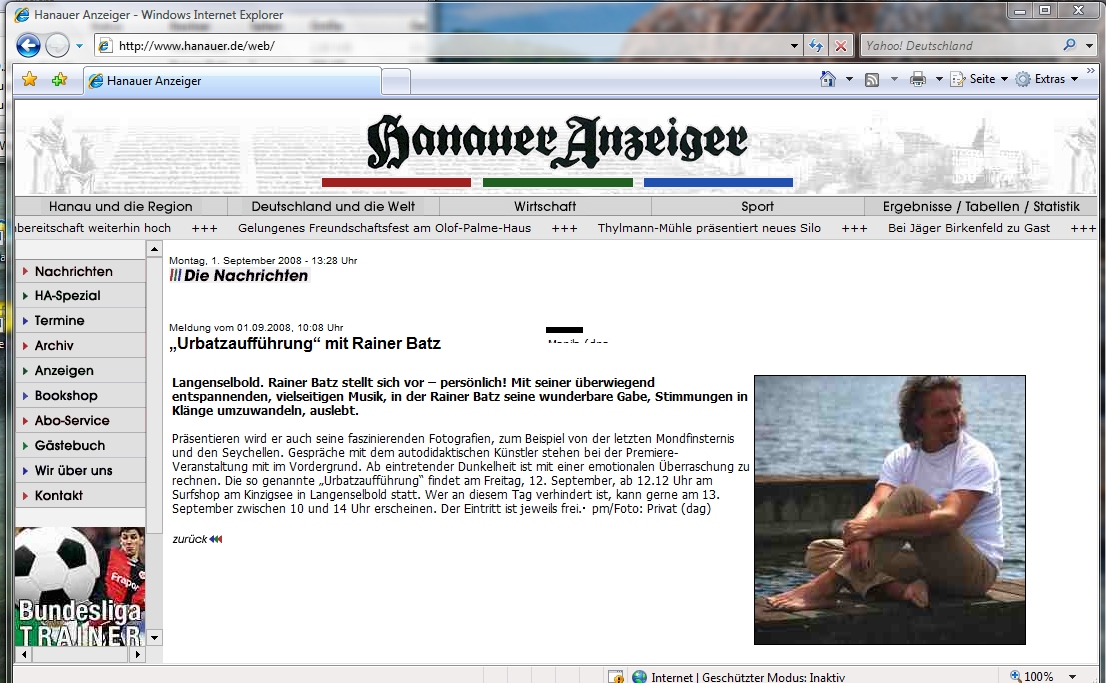Open Deutschland und die Welt section
The image size is (1106, 683).
tap(333, 207)
